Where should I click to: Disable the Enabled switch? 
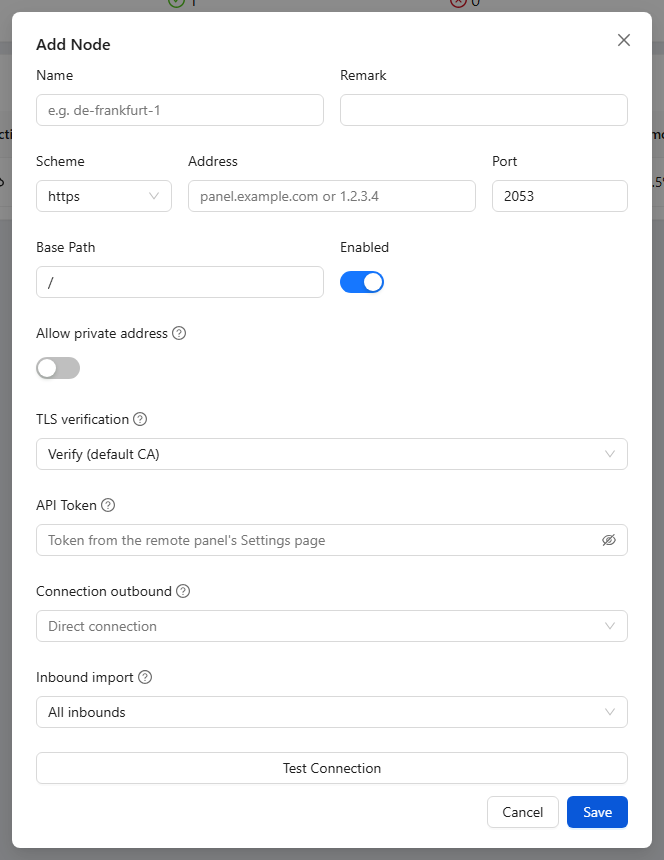click(362, 282)
